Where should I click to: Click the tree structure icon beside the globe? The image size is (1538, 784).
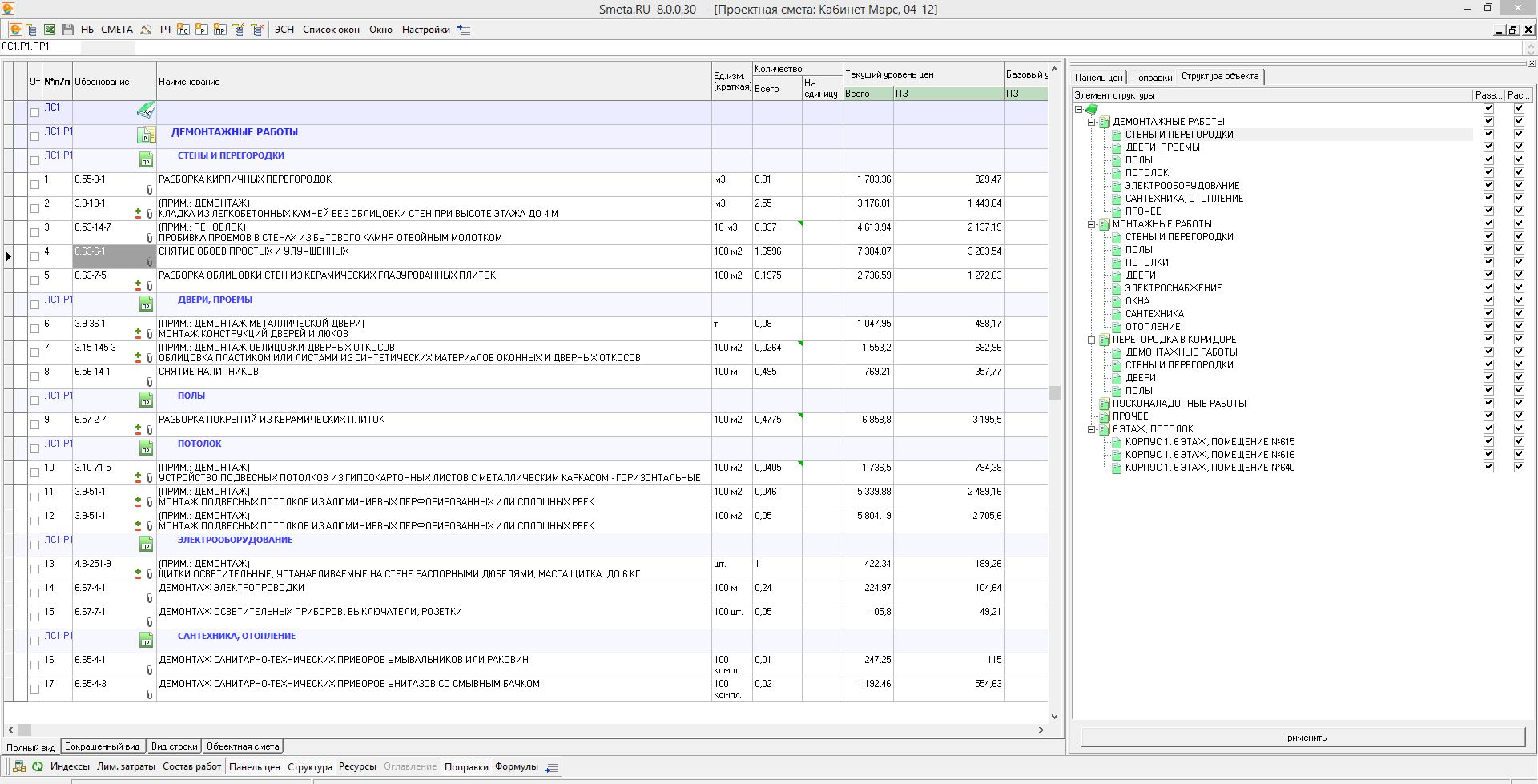point(32,30)
